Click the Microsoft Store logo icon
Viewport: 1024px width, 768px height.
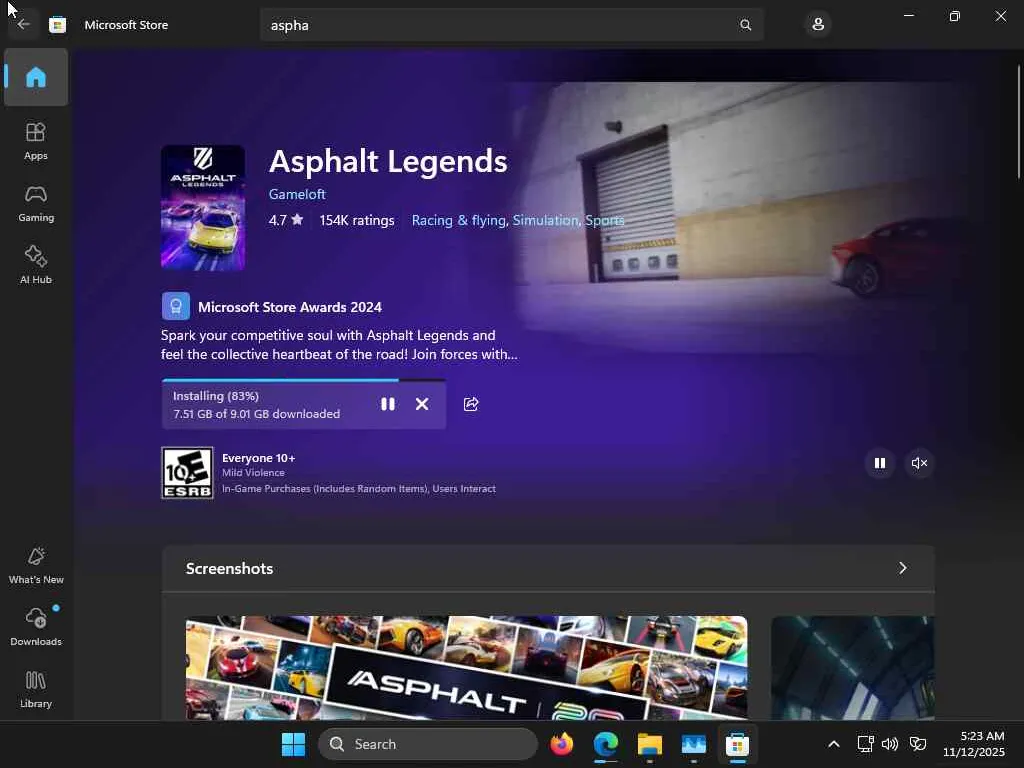(x=57, y=25)
